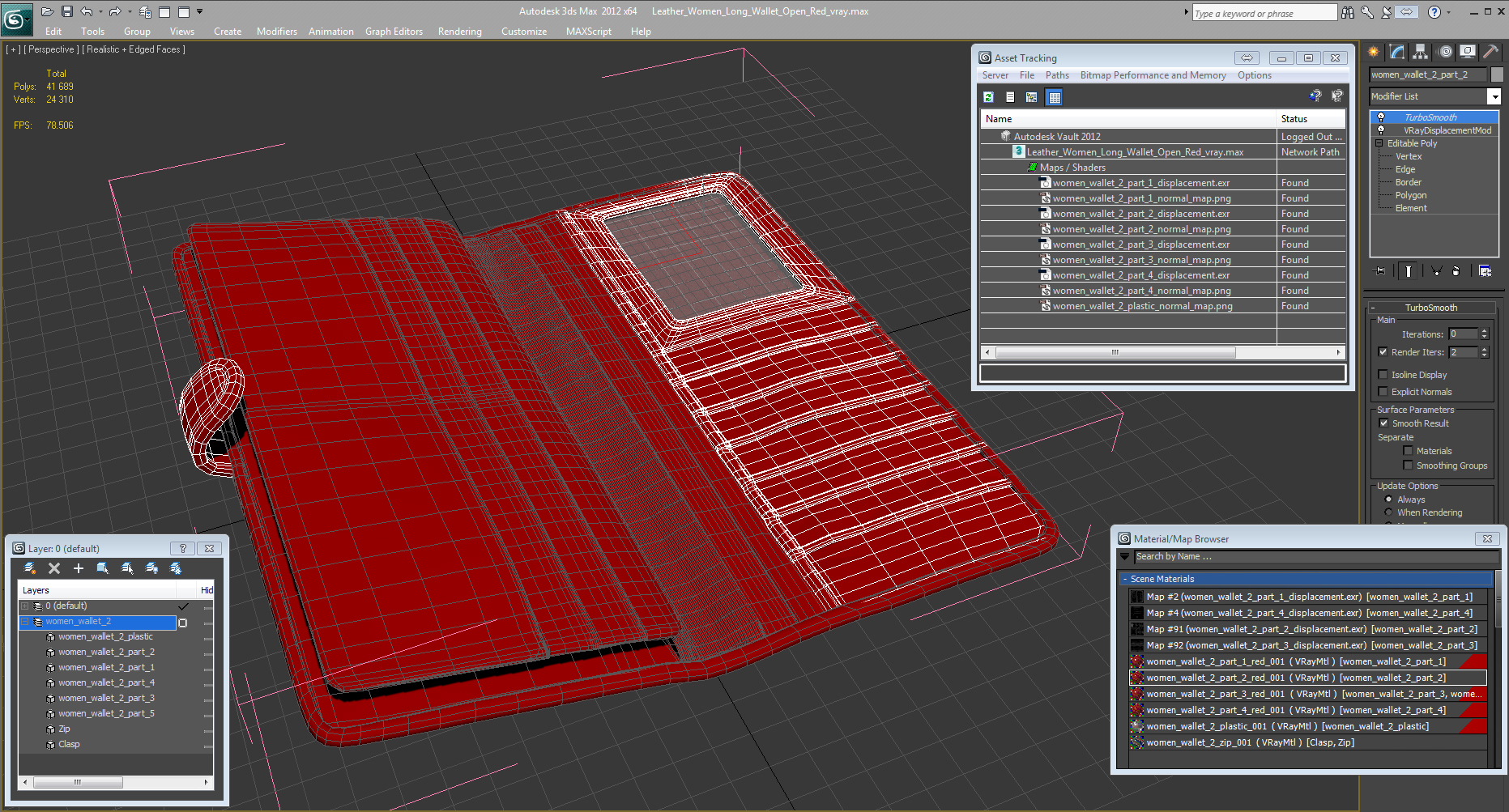Viewport: 1509px width, 812px height.
Task: Enable the Isoline Display checkbox
Action: point(1383,375)
